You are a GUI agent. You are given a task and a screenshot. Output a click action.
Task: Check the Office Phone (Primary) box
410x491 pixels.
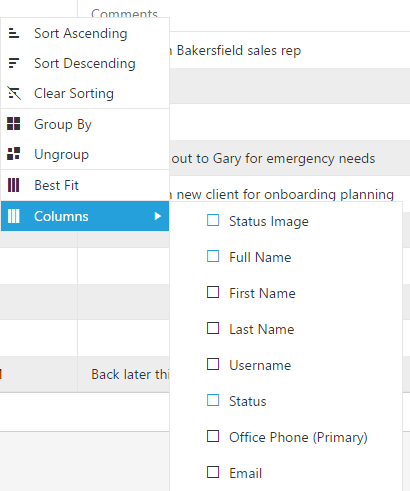[213, 436]
